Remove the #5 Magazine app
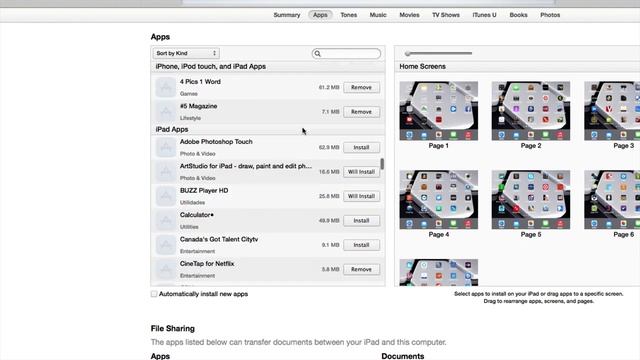The image size is (640, 360). click(x=361, y=112)
